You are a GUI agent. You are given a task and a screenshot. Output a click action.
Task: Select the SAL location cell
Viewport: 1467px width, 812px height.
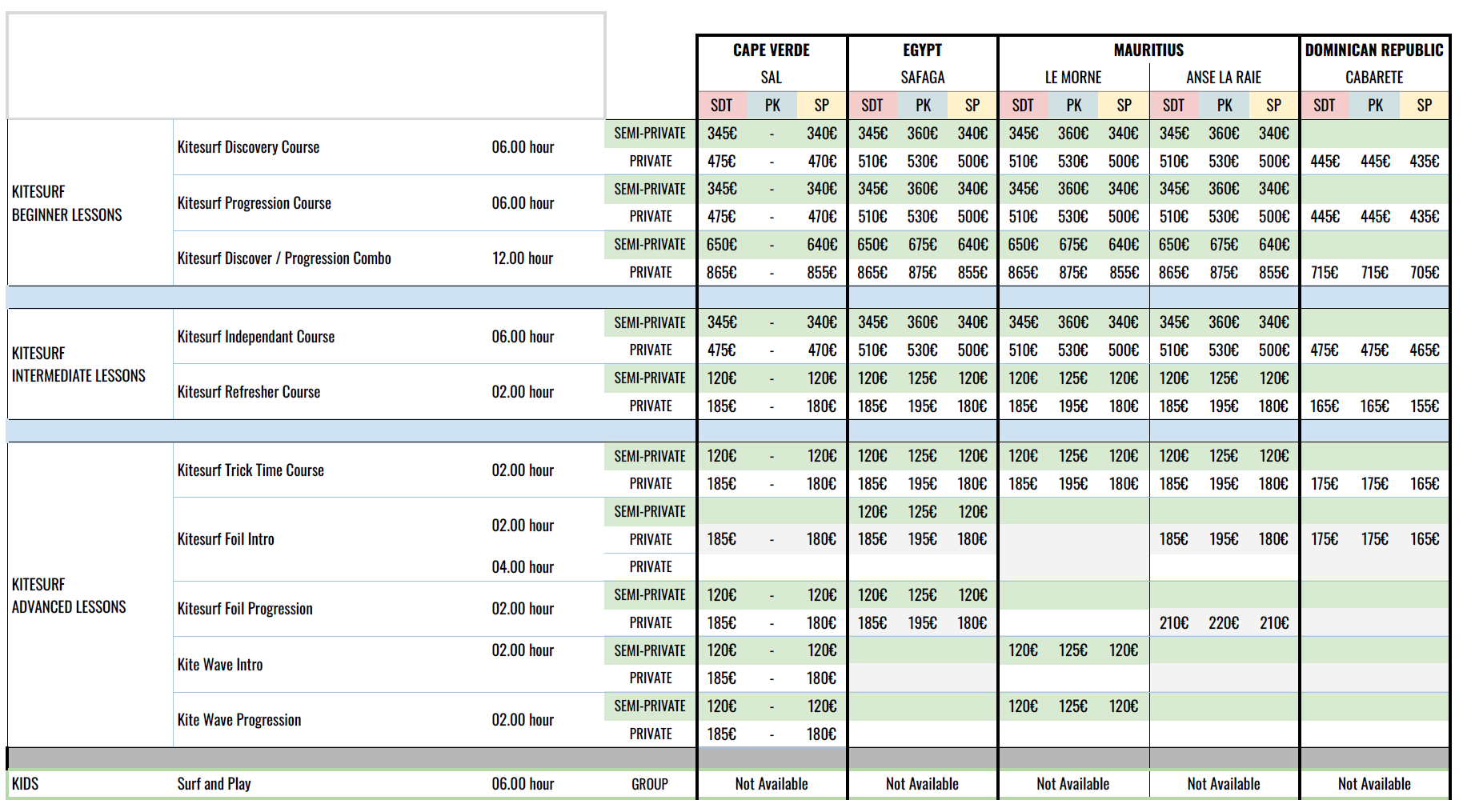[772, 78]
